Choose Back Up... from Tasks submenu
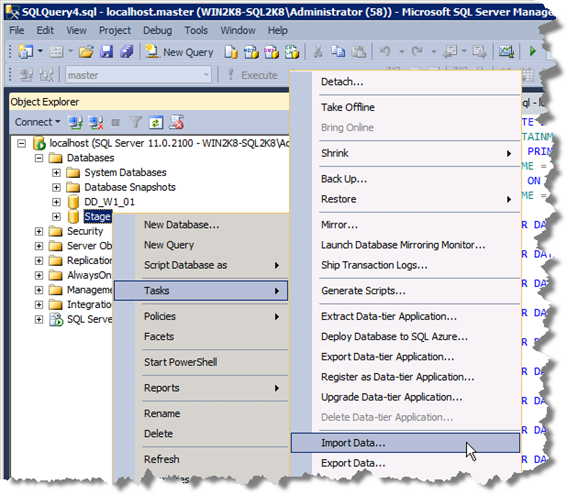Viewport: 567px width, 495px height. (405, 179)
